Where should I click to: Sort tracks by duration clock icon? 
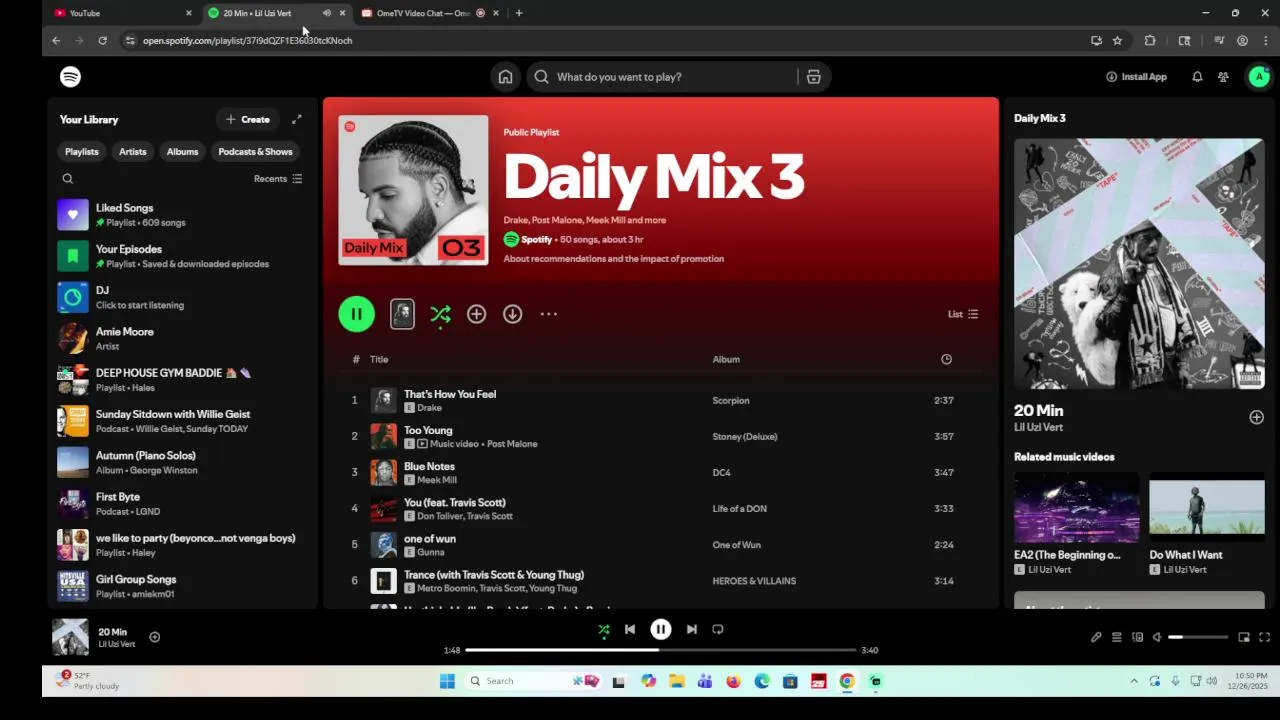click(x=946, y=359)
